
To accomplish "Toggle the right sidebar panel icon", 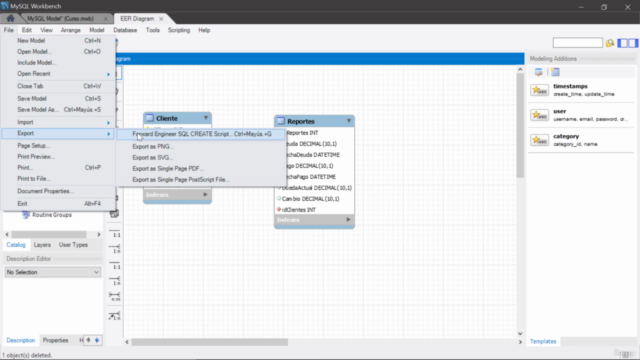I will (x=633, y=43).
